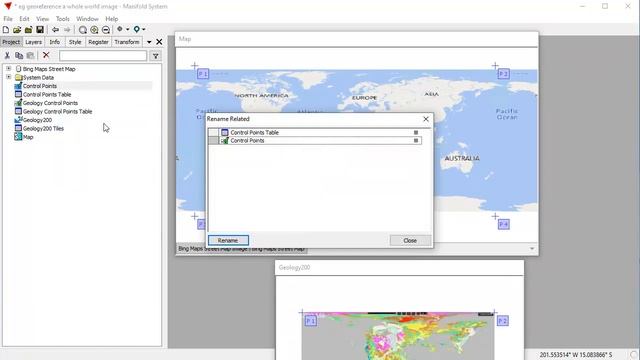Viewport: 640px width, 360px height.
Task: Expand the System Data folder
Action: pos(9,77)
